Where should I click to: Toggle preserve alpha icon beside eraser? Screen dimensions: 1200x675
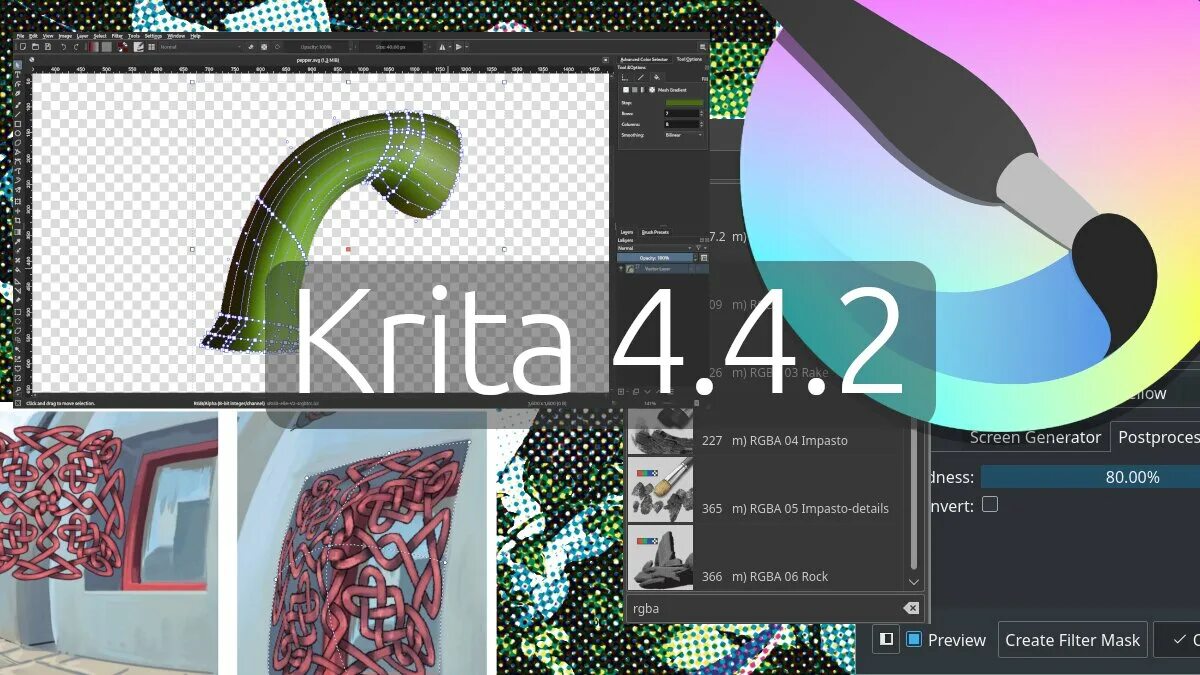264,47
